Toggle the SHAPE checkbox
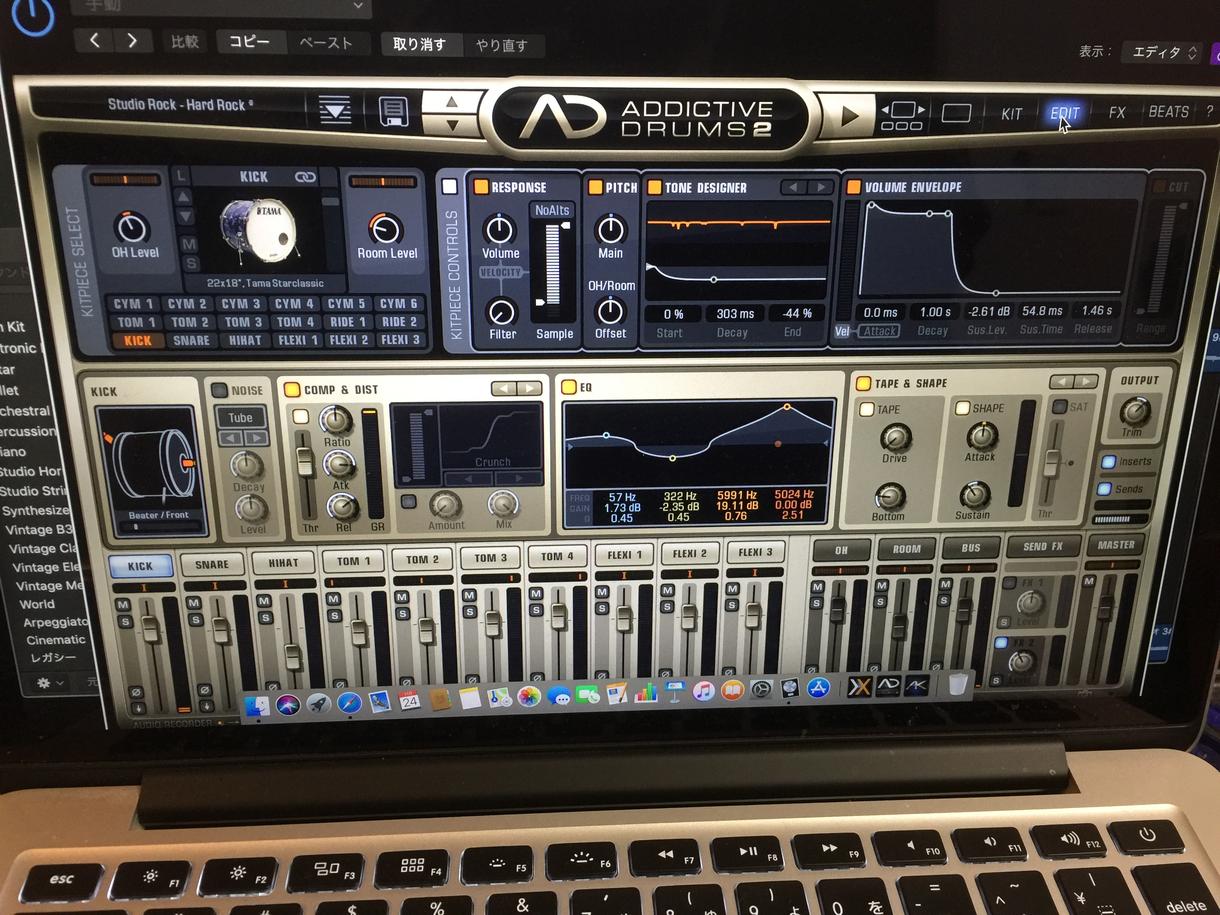 (963, 408)
